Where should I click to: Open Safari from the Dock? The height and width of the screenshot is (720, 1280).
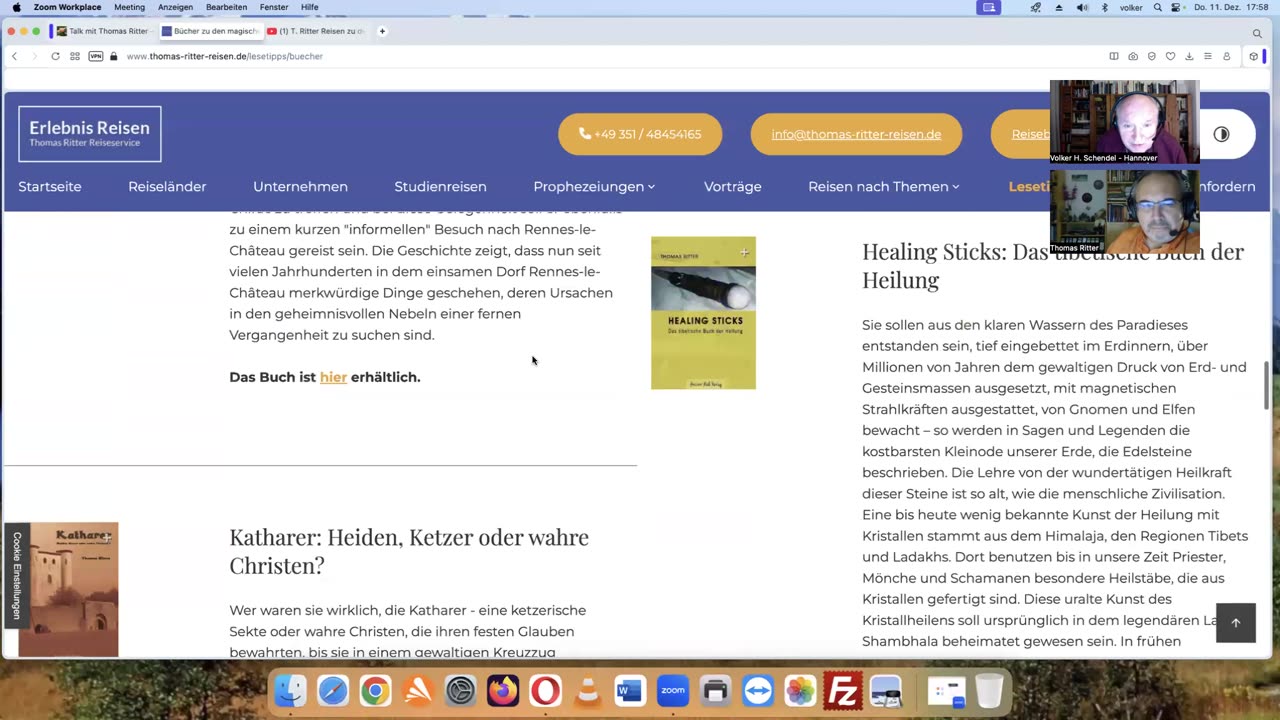[x=333, y=691]
